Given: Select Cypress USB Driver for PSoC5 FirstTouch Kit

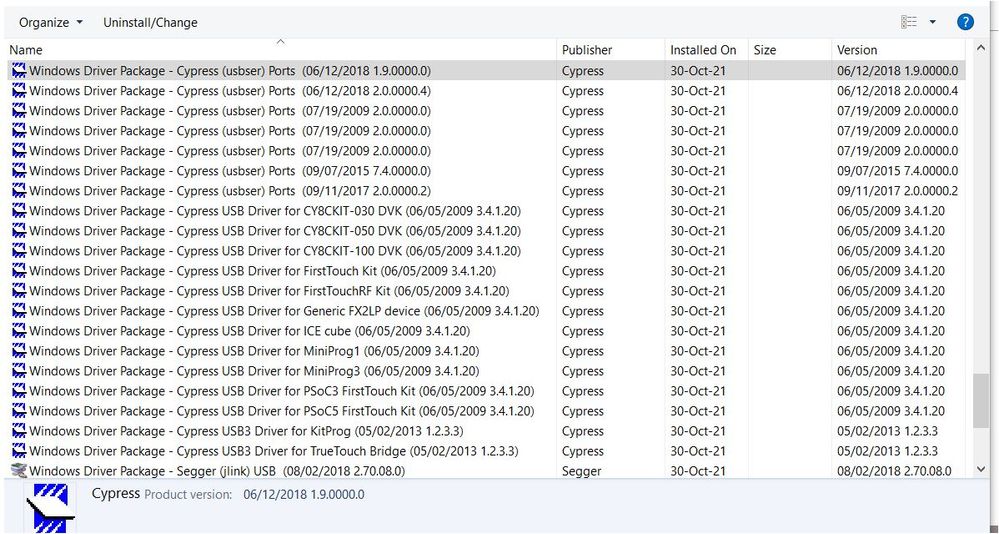Looking at the screenshot, I should point(486,411).
